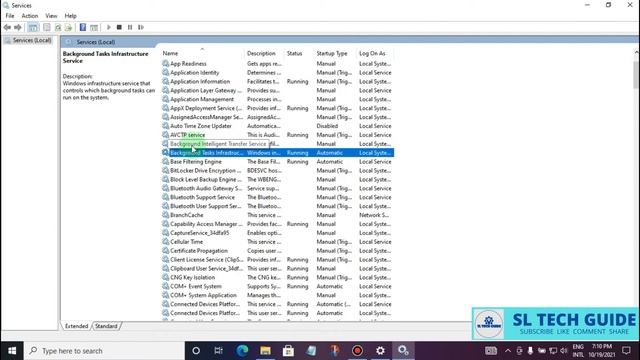Open the volume control tray icon
Image resolution: width=640 pixels, height=360 pixels.
click(x=564, y=351)
